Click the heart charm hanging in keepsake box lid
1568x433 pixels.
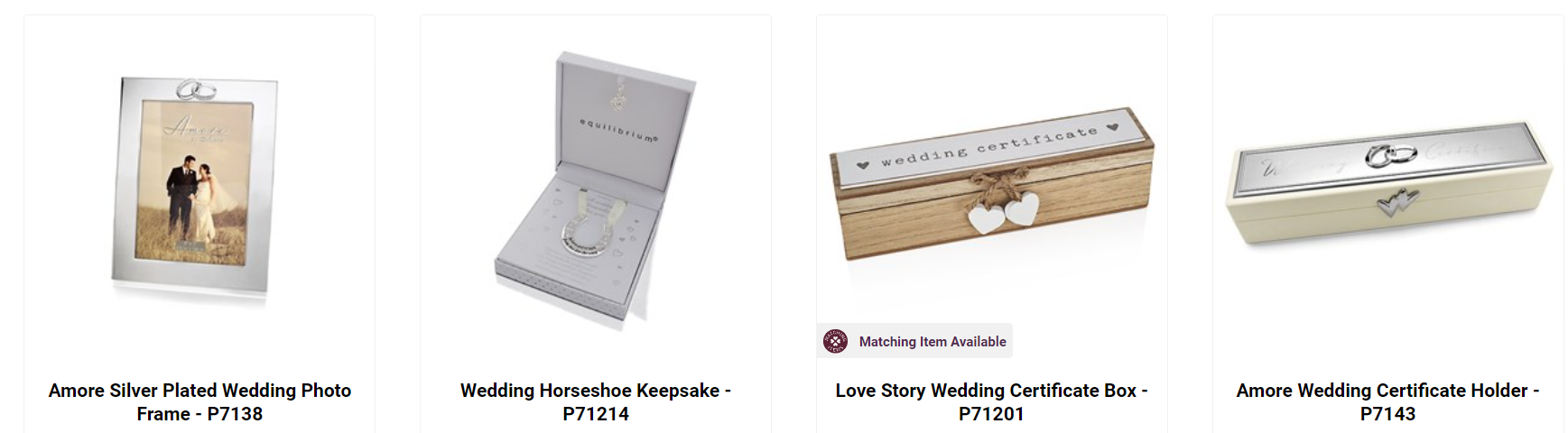(x=619, y=95)
